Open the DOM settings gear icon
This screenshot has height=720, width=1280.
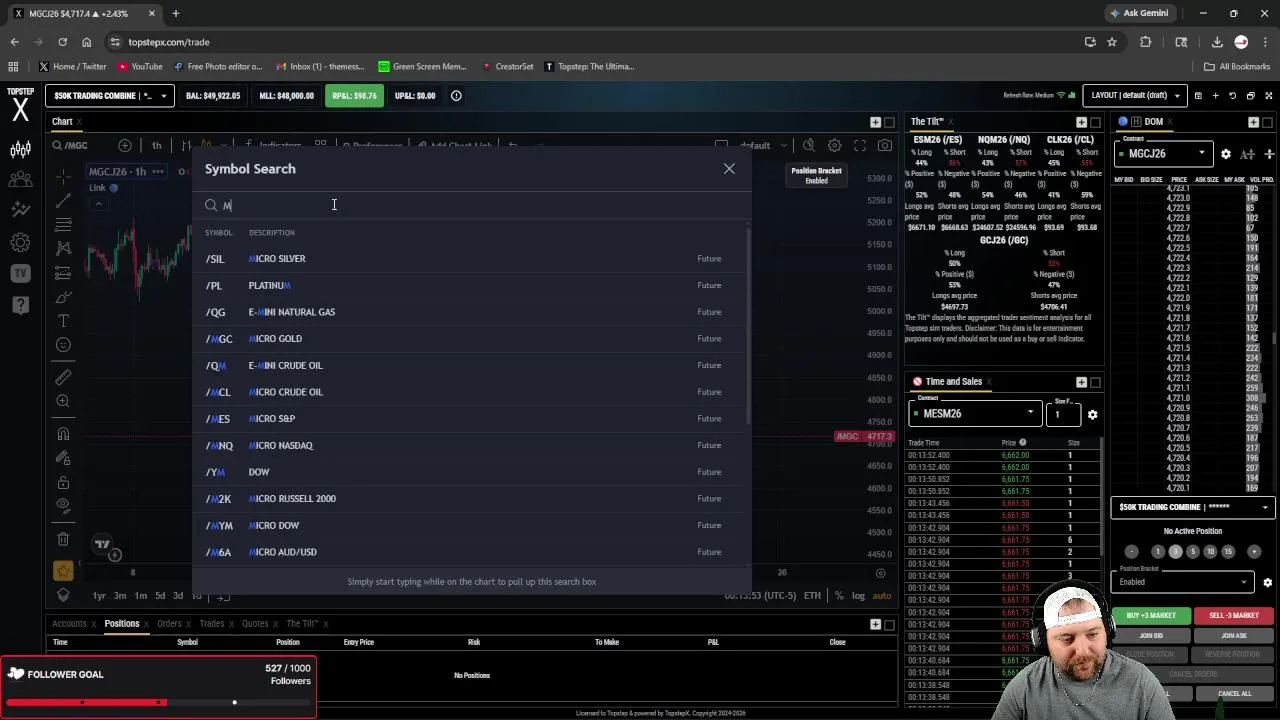pos(1226,154)
